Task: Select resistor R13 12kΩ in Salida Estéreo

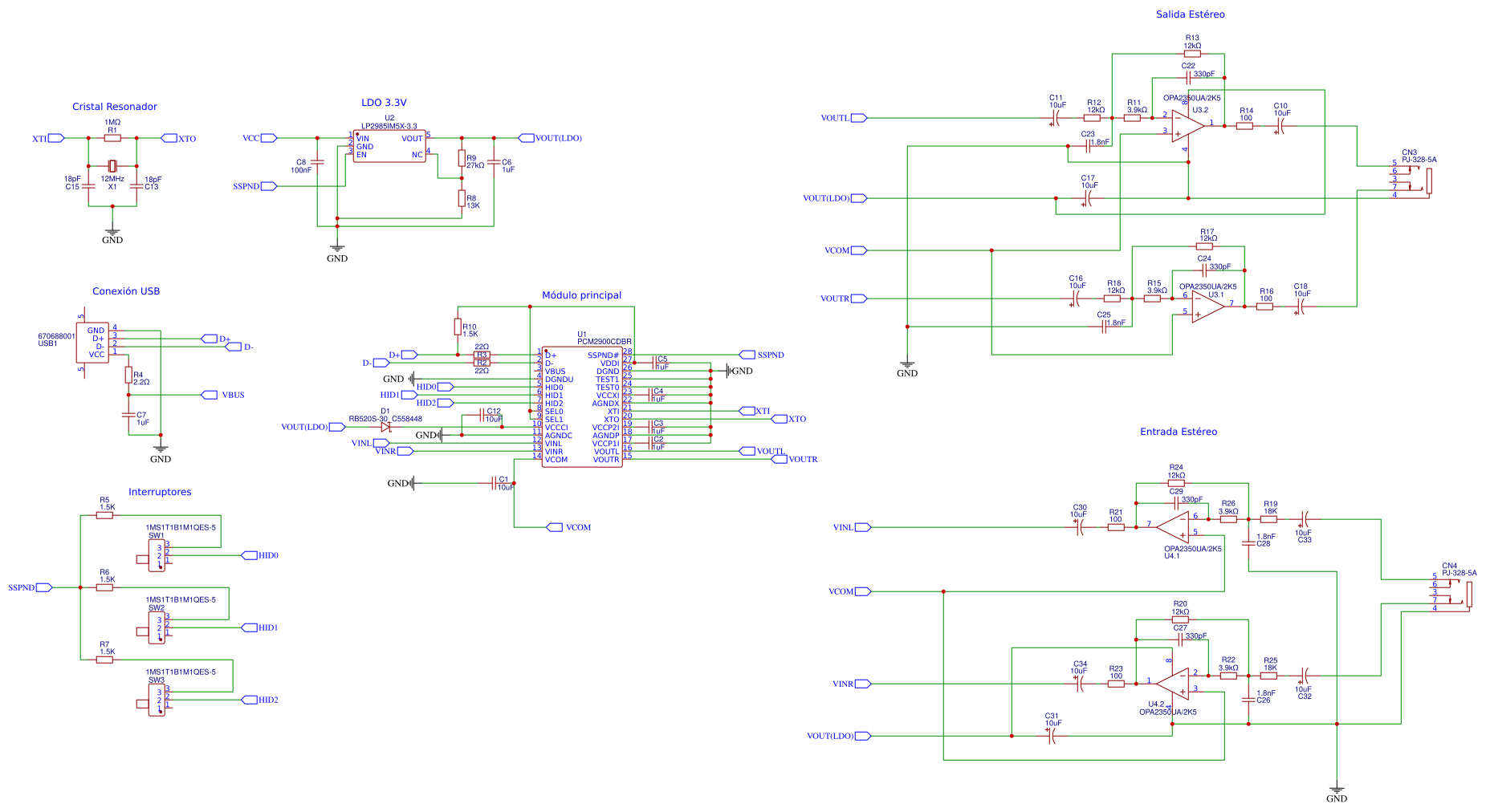Action: point(1192,54)
